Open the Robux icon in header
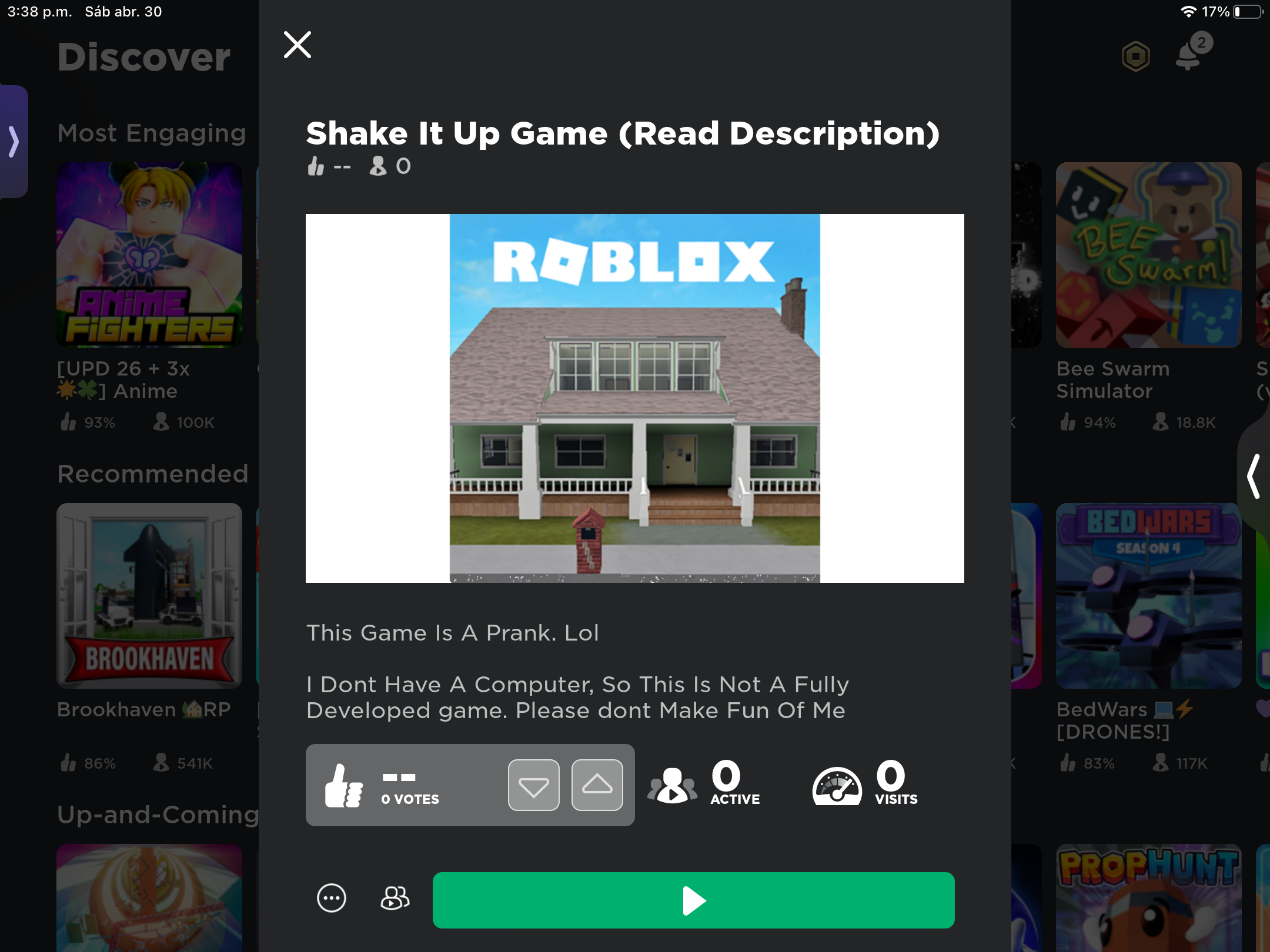The height and width of the screenshot is (952, 1270). click(x=1136, y=56)
